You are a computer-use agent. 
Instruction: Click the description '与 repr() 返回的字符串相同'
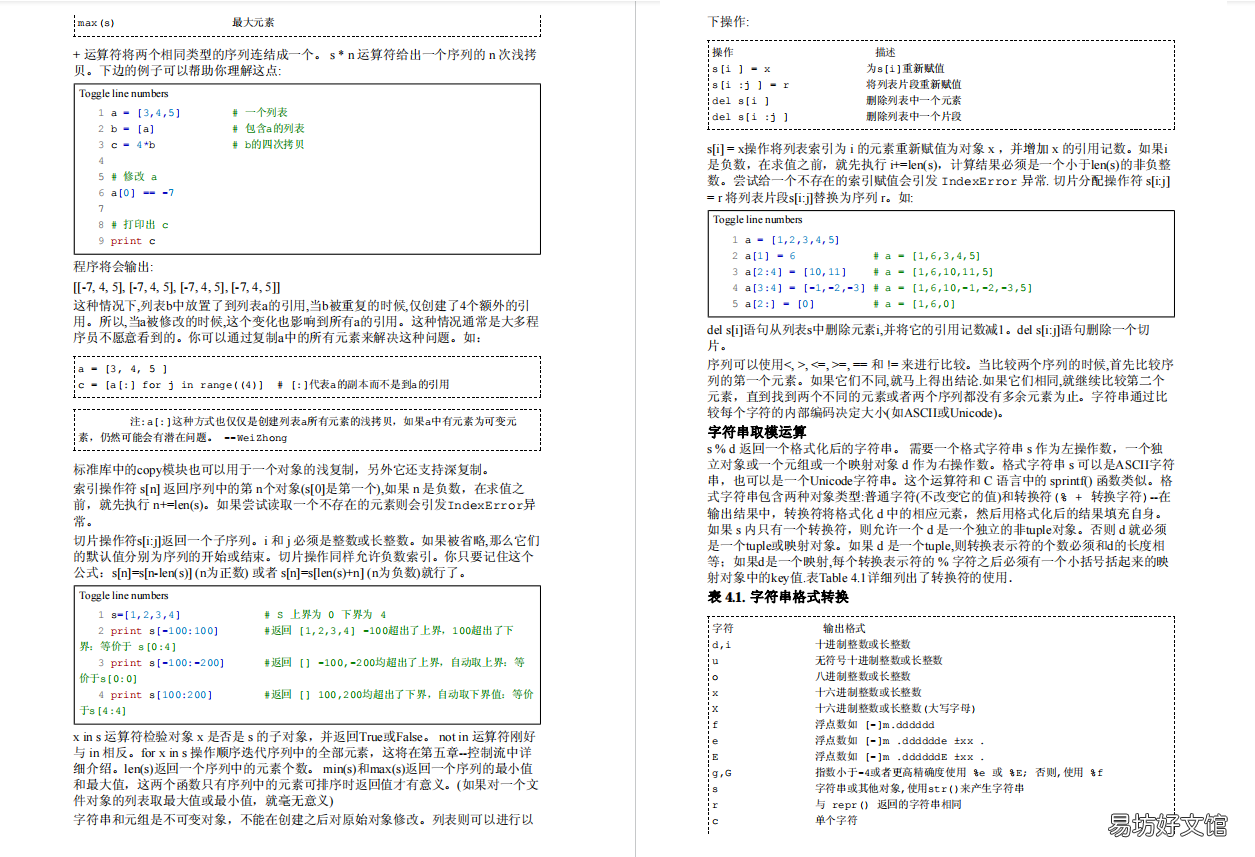pos(888,804)
